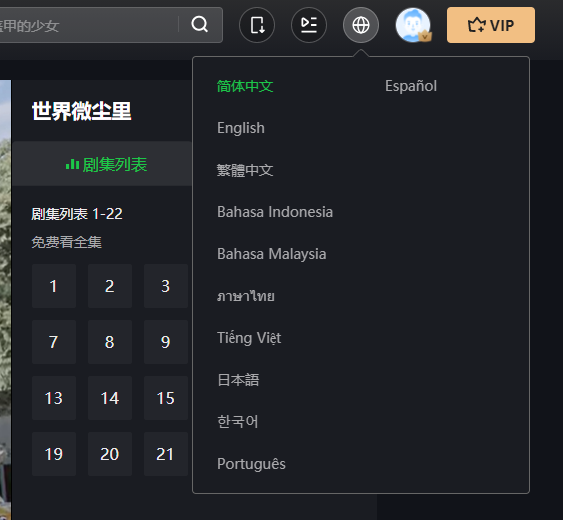This screenshot has height=520, width=563.
Task: Play episode 9
Action: click(166, 342)
